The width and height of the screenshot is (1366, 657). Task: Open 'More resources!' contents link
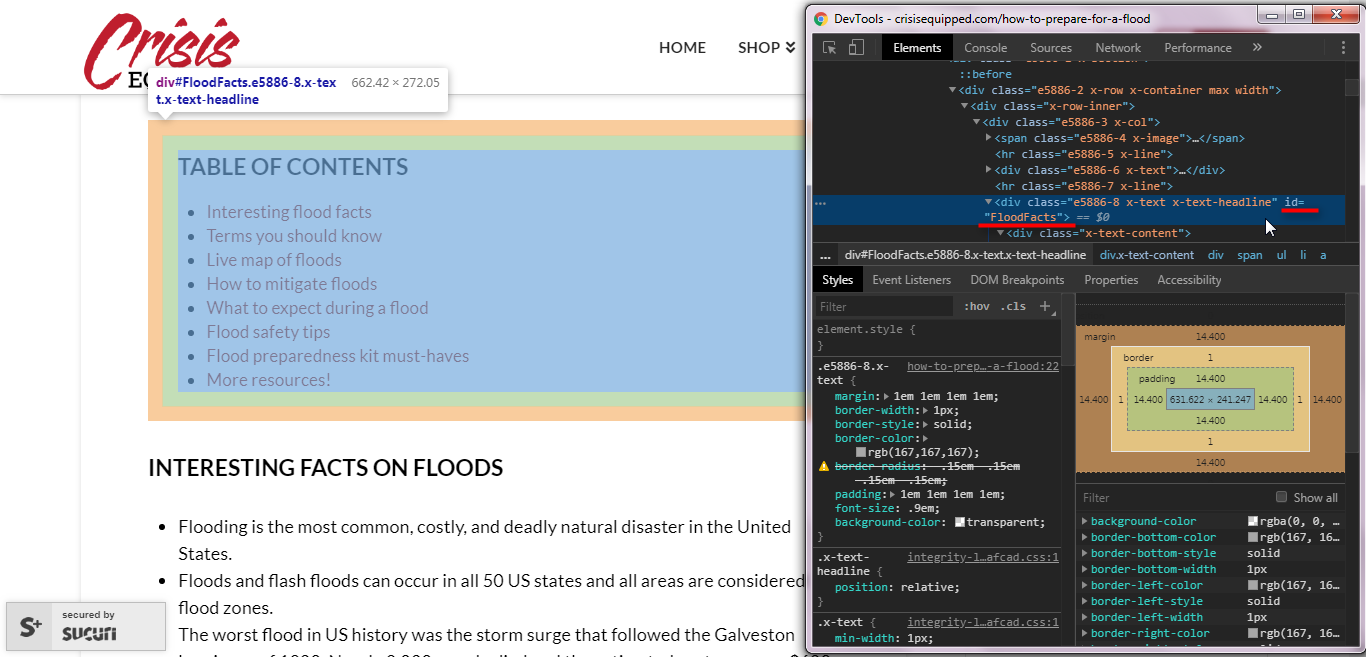pyautogui.click(x=268, y=380)
